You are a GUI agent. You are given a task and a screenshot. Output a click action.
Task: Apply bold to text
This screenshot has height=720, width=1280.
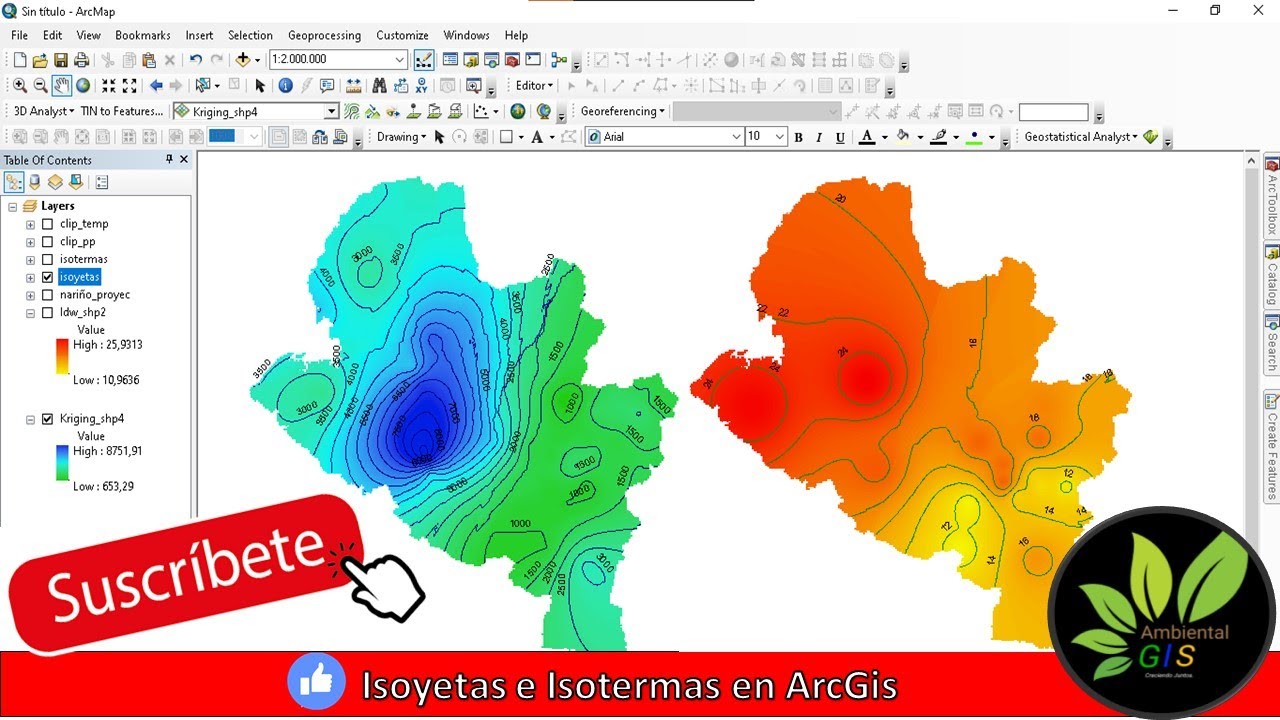click(798, 137)
